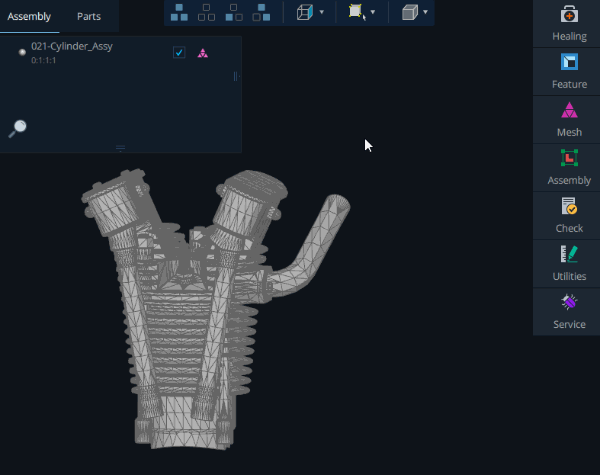Click the pink mesh icon beside 021-Cylinder_Assy
Viewport: 600px width, 475px height.
click(202, 53)
